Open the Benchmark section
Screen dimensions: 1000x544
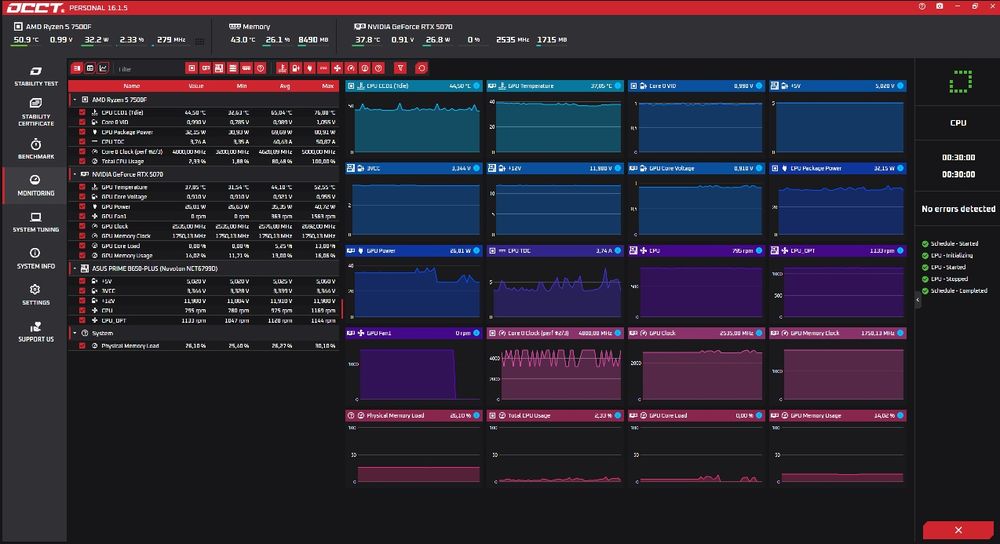tap(36, 149)
